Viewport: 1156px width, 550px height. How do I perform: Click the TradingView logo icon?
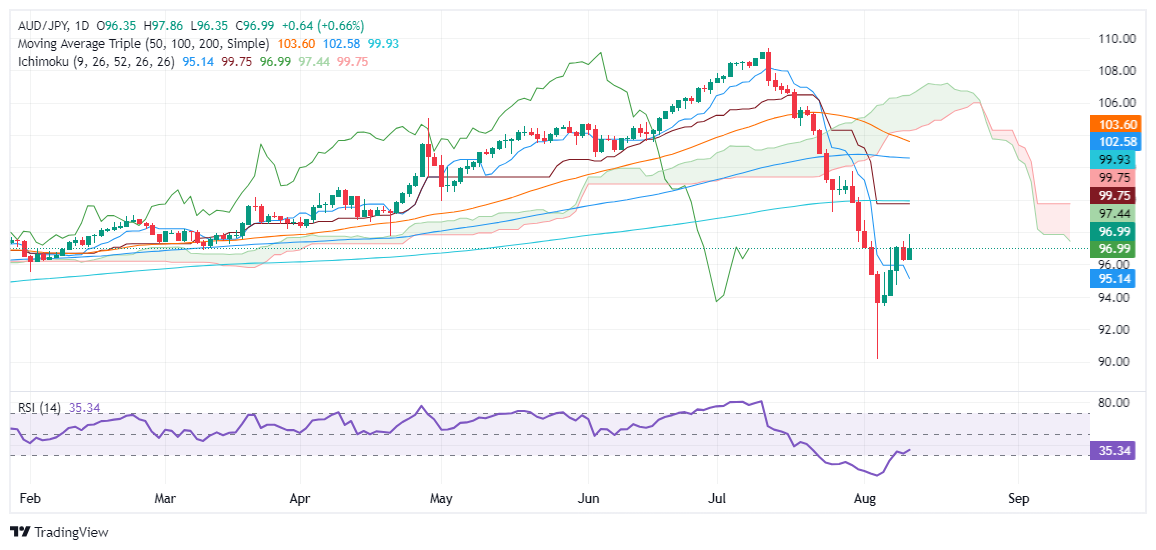(21, 532)
